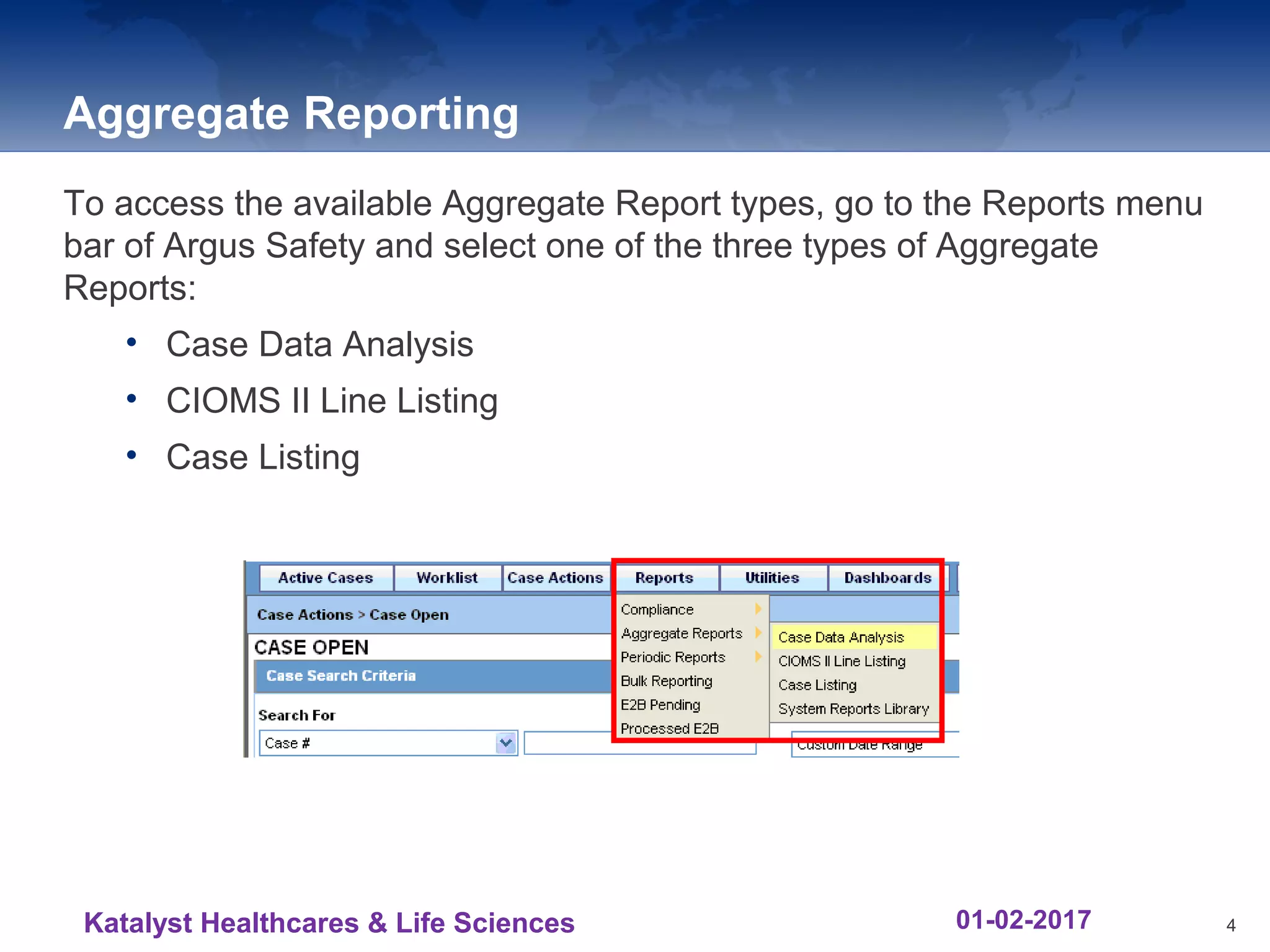This screenshot has width=1270, height=952.
Task: Click the Reports menu tab
Action: [x=667, y=578]
